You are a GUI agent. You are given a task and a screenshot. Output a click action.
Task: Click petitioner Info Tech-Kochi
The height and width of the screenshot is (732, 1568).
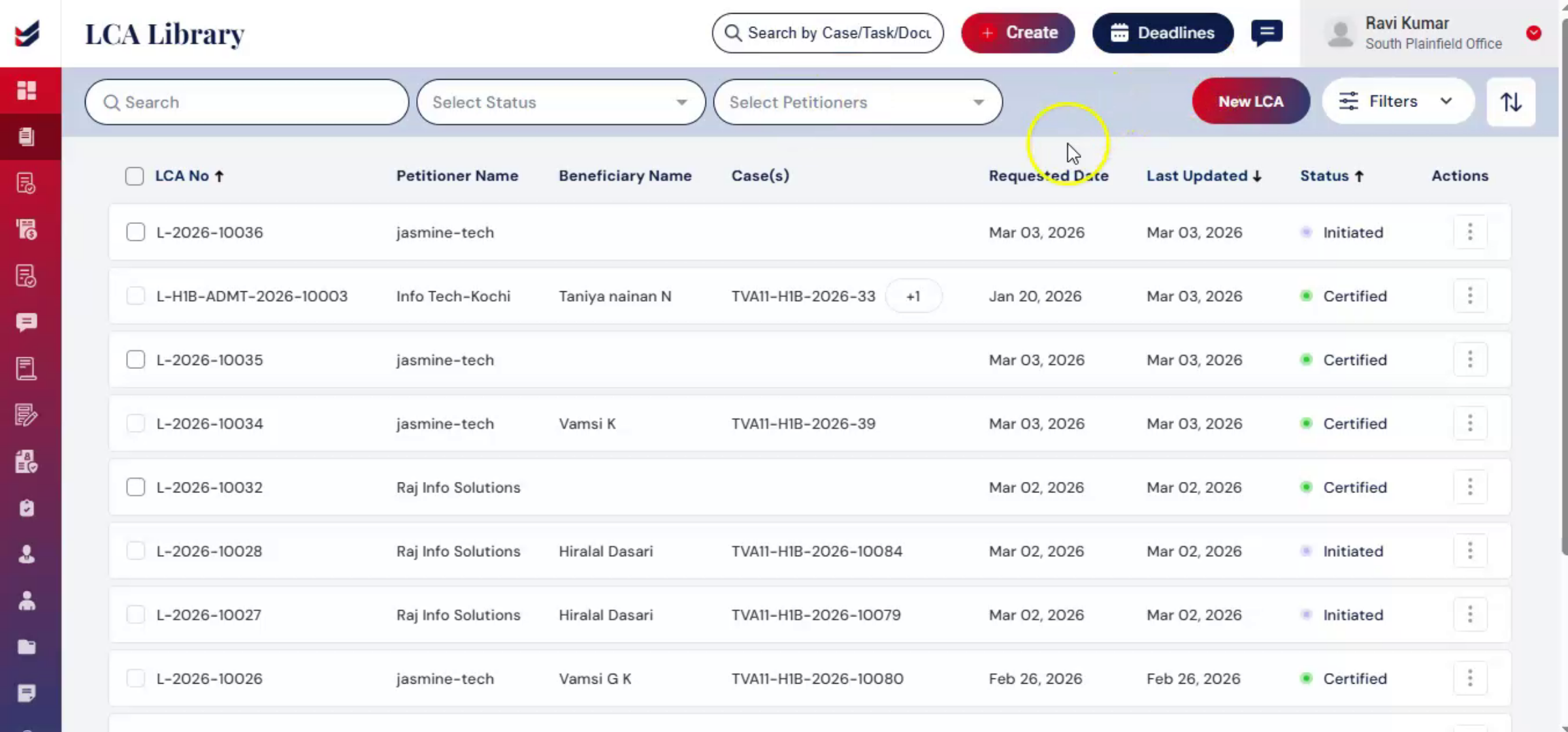(453, 296)
